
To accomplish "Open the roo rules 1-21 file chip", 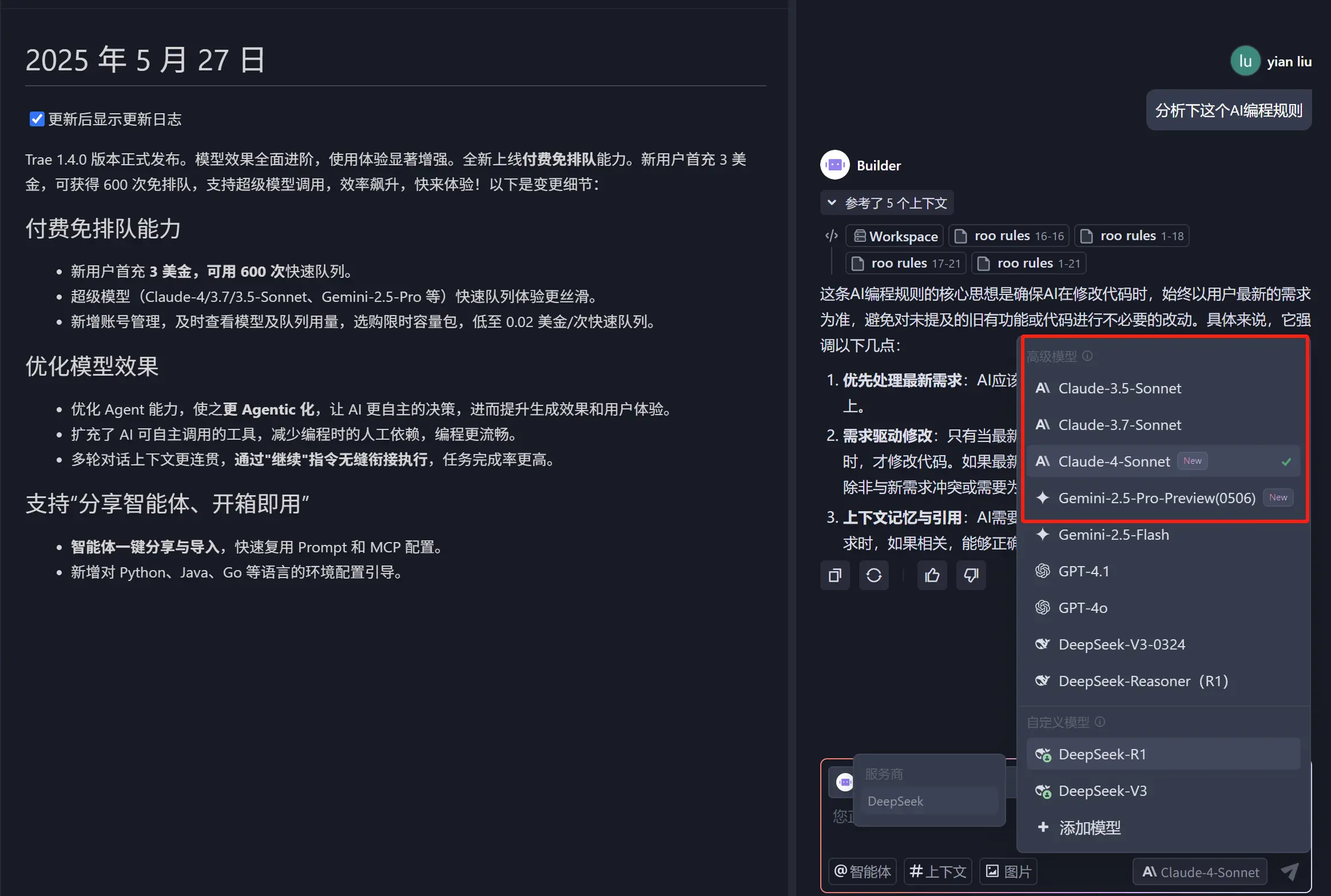I will [x=1029, y=264].
